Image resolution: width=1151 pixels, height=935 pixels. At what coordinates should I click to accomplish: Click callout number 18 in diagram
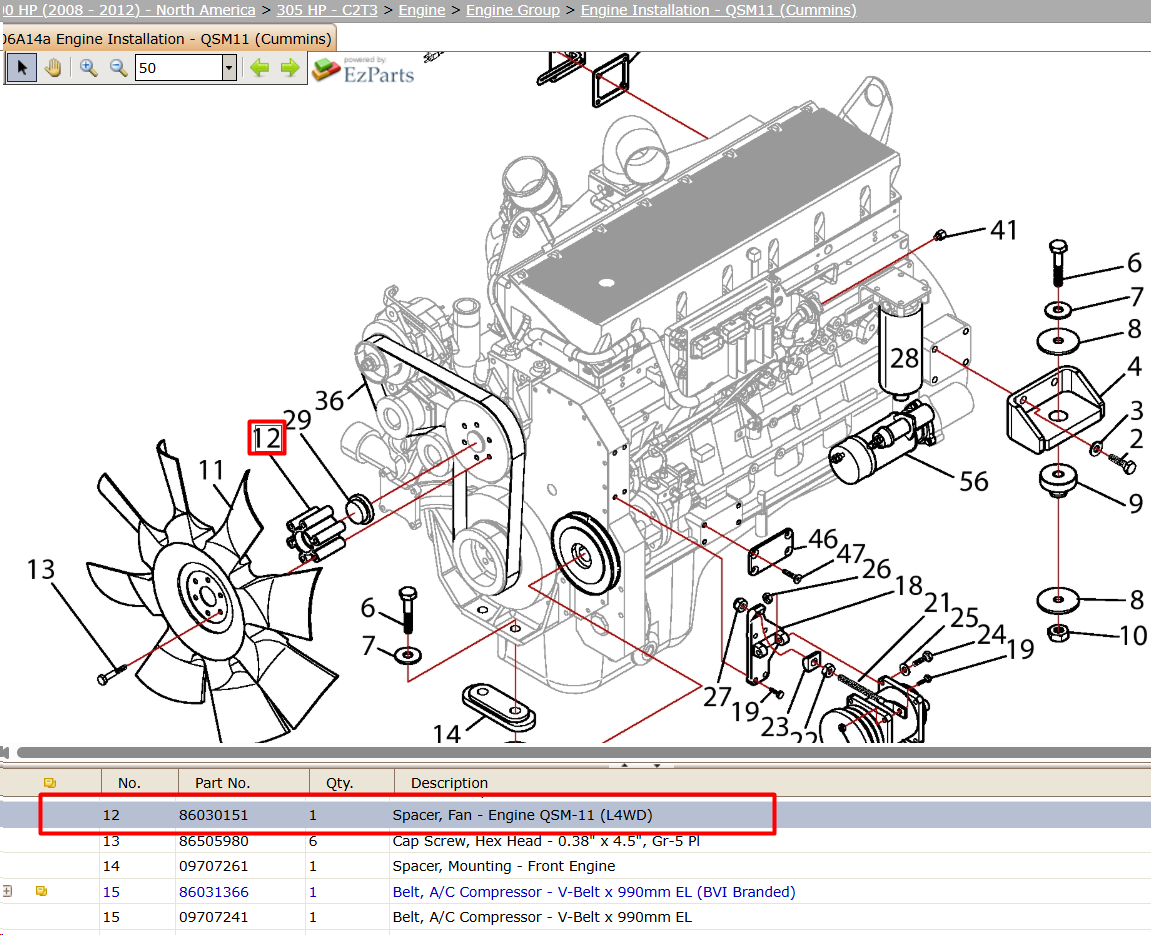[x=908, y=586]
